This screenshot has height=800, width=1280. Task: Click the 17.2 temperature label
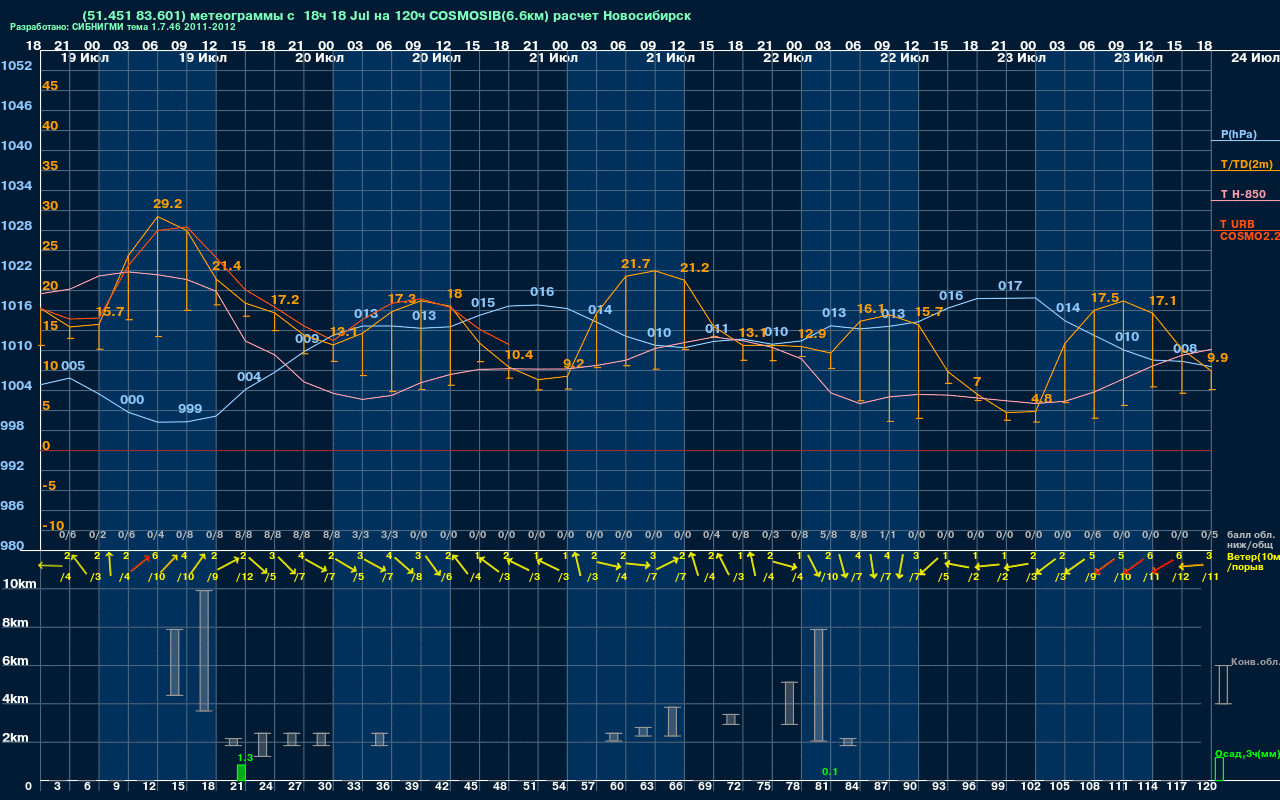point(285,300)
